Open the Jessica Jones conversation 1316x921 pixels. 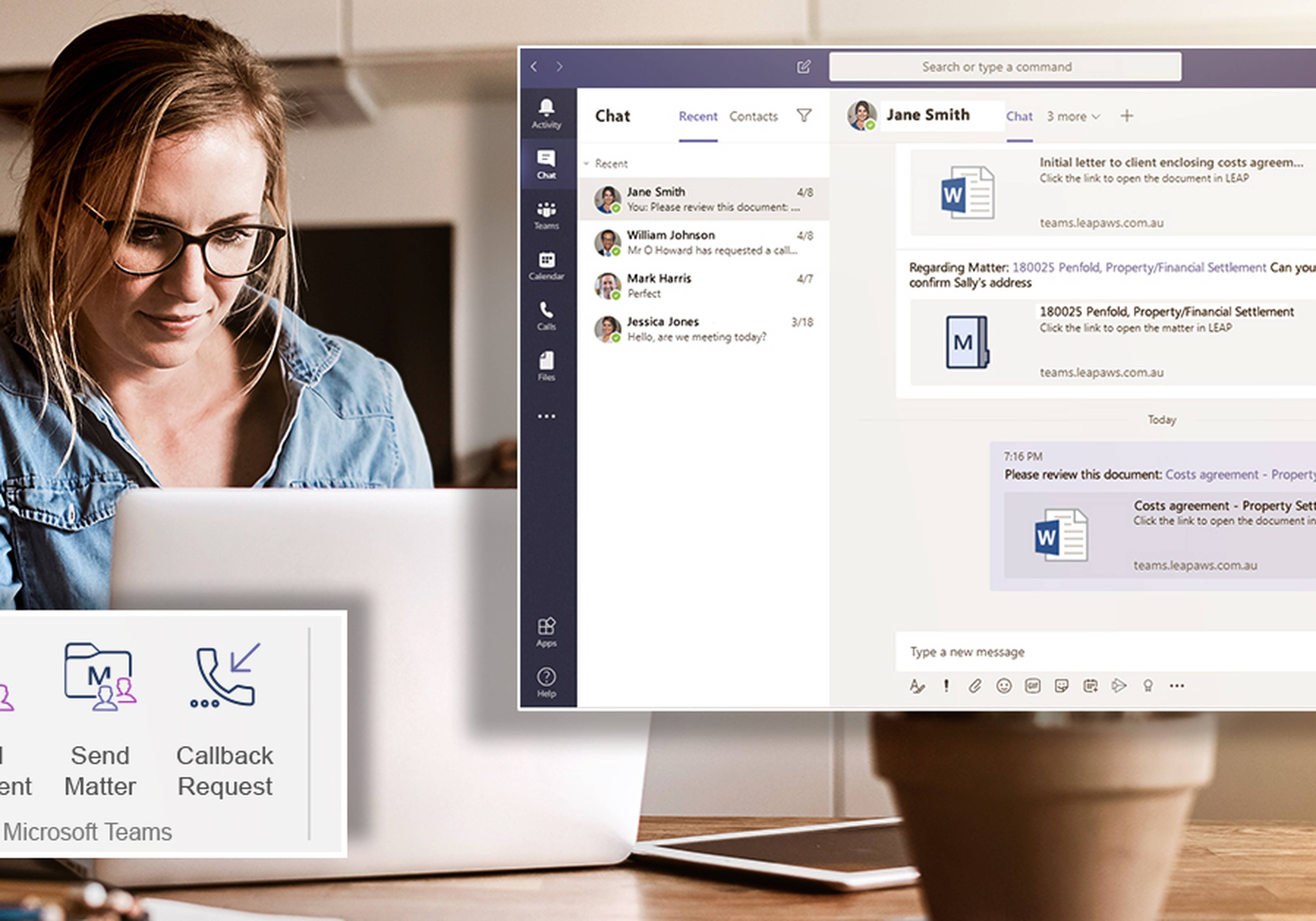point(703,329)
